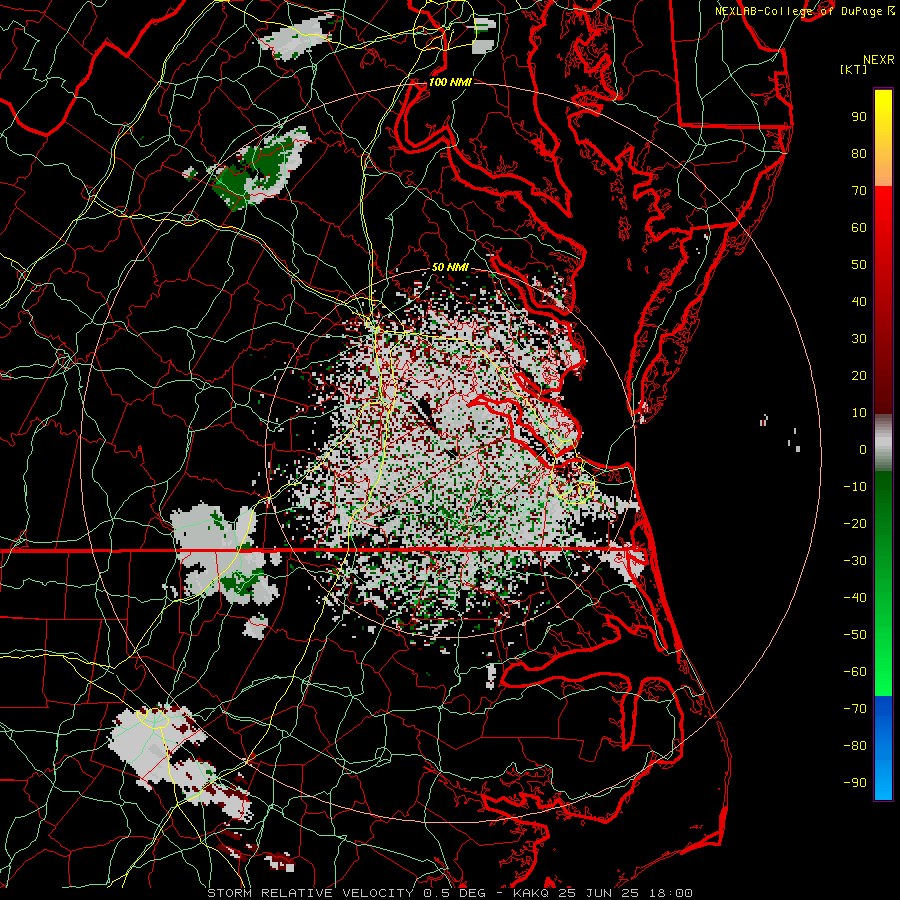
Task: Click the -10 knot scale label
Action: pyautogui.click(x=855, y=487)
